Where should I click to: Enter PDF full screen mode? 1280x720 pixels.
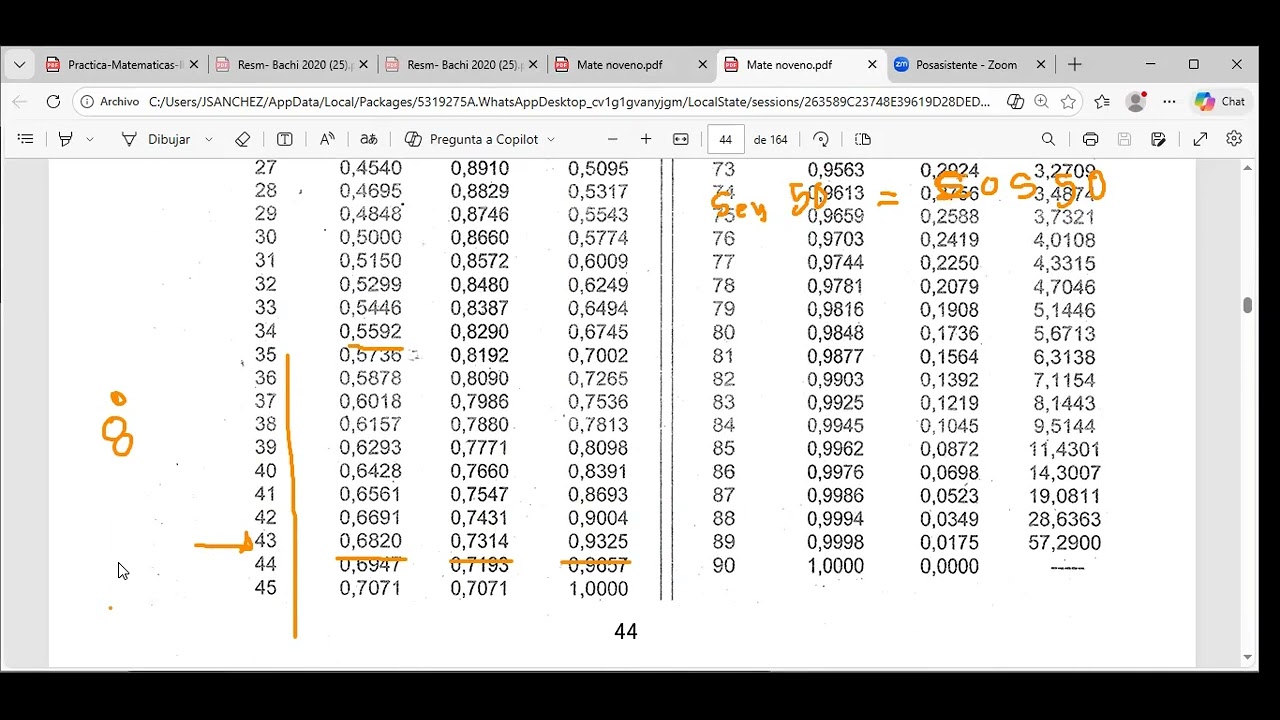click(x=1201, y=139)
